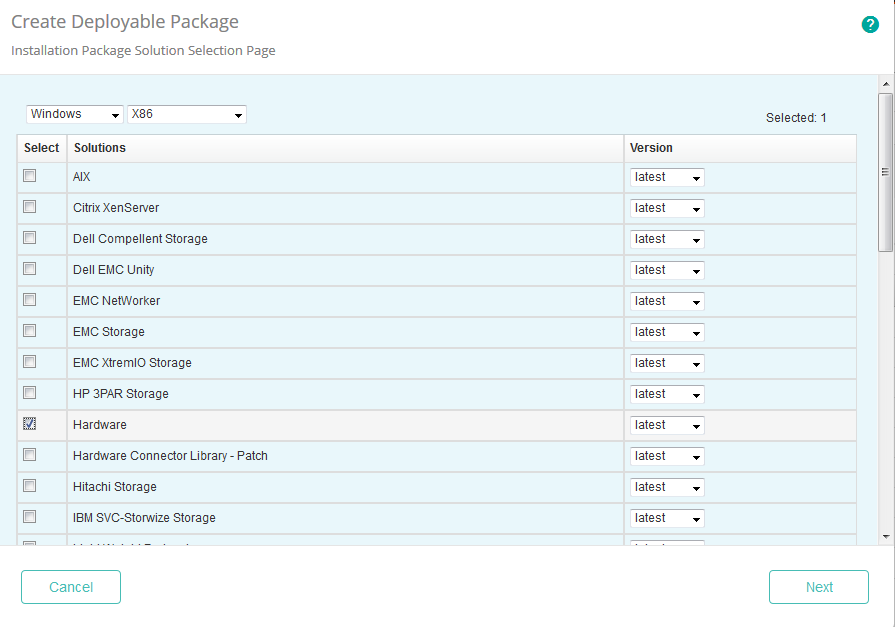Check the IBM SVC-Storwize Storage solution
895x627 pixels.
(29, 516)
